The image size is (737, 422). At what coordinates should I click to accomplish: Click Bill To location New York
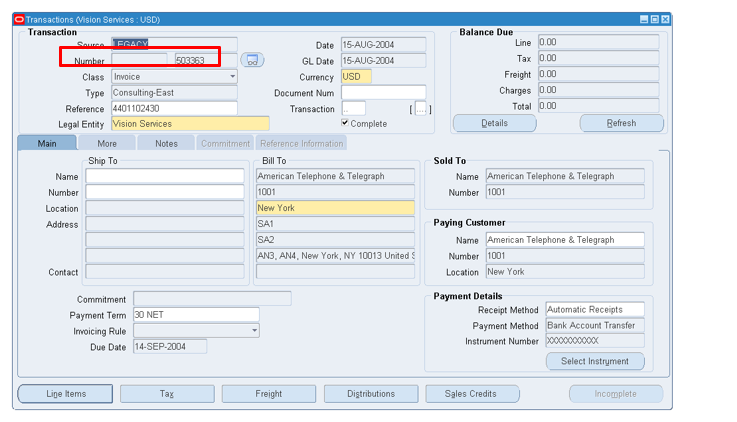tap(335, 208)
